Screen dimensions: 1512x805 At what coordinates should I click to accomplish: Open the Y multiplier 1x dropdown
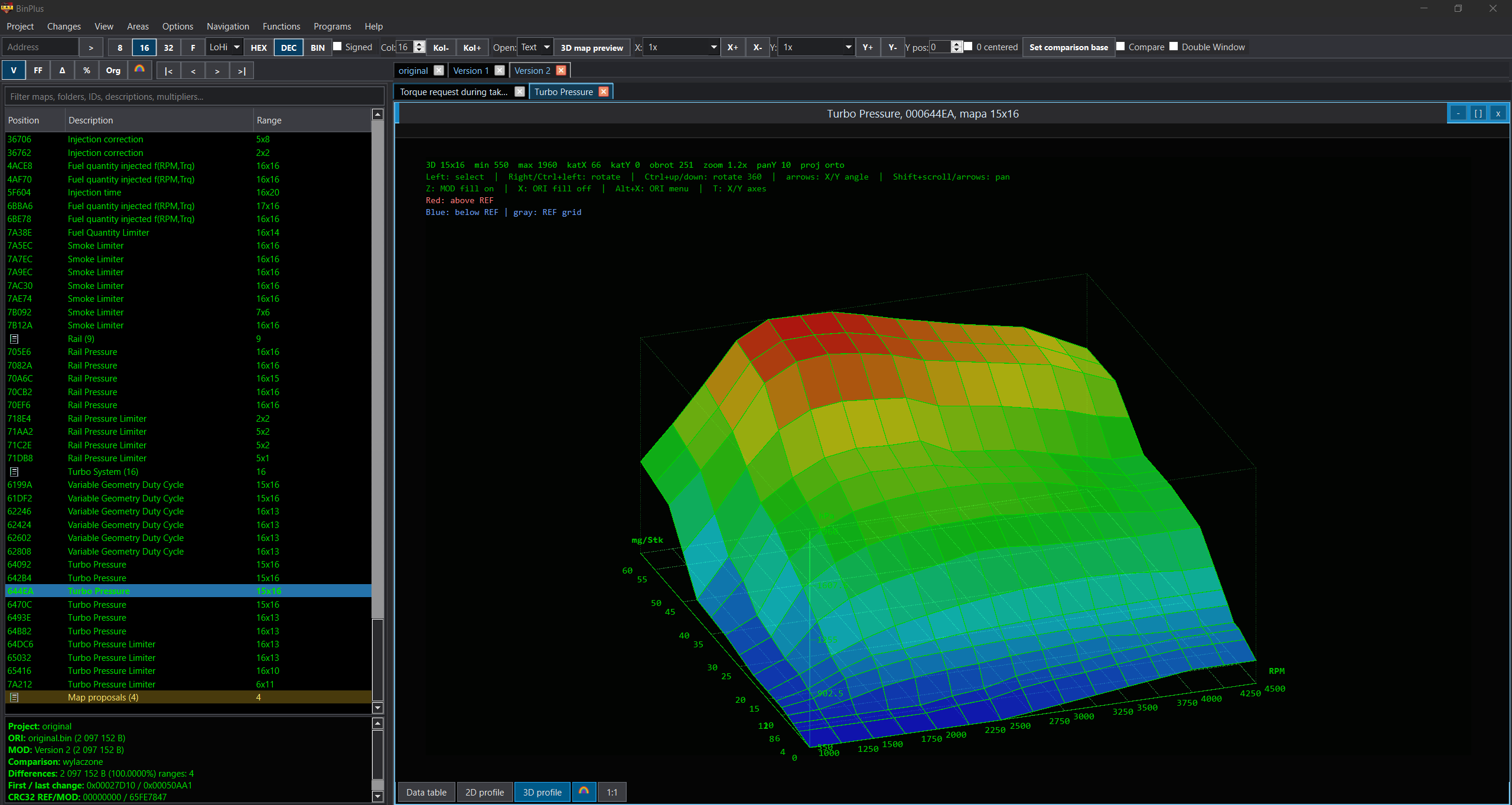click(816, 47)
